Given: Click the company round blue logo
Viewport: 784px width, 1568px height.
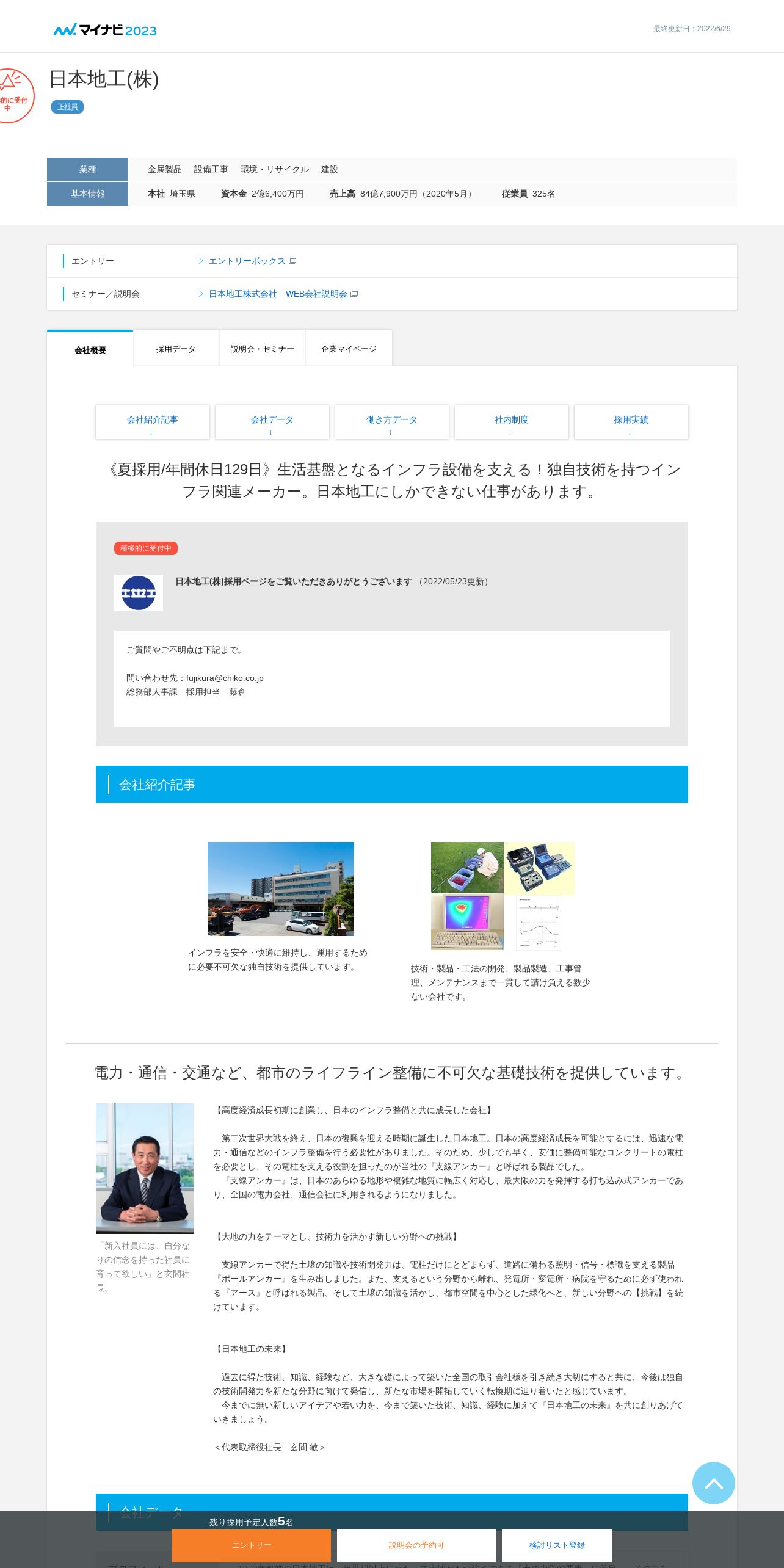Looking at the screenshot, I should pos(139,593).
